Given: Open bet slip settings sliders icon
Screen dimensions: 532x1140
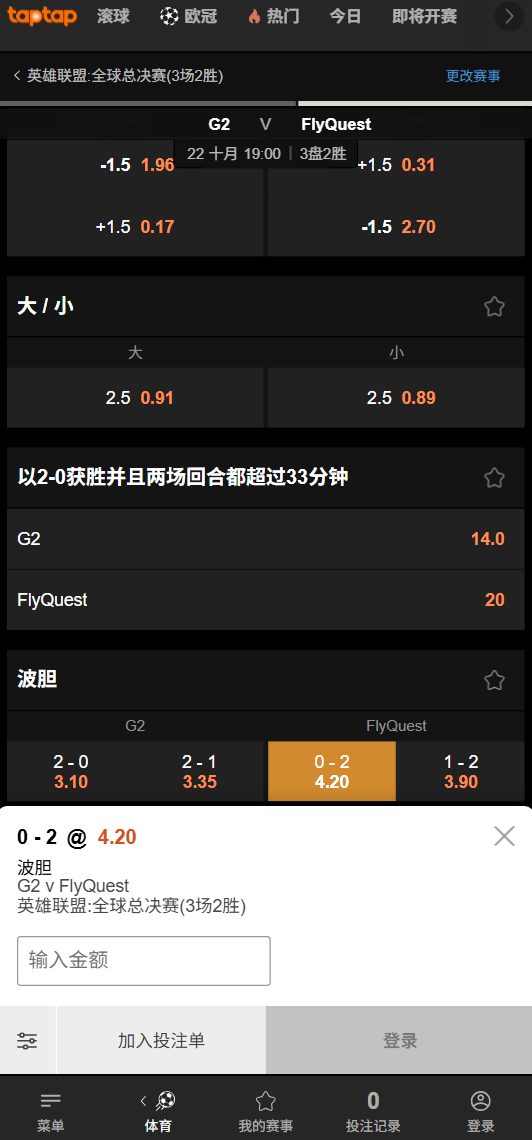Looking at the screenshot, I should click(x=28, y=1040).
